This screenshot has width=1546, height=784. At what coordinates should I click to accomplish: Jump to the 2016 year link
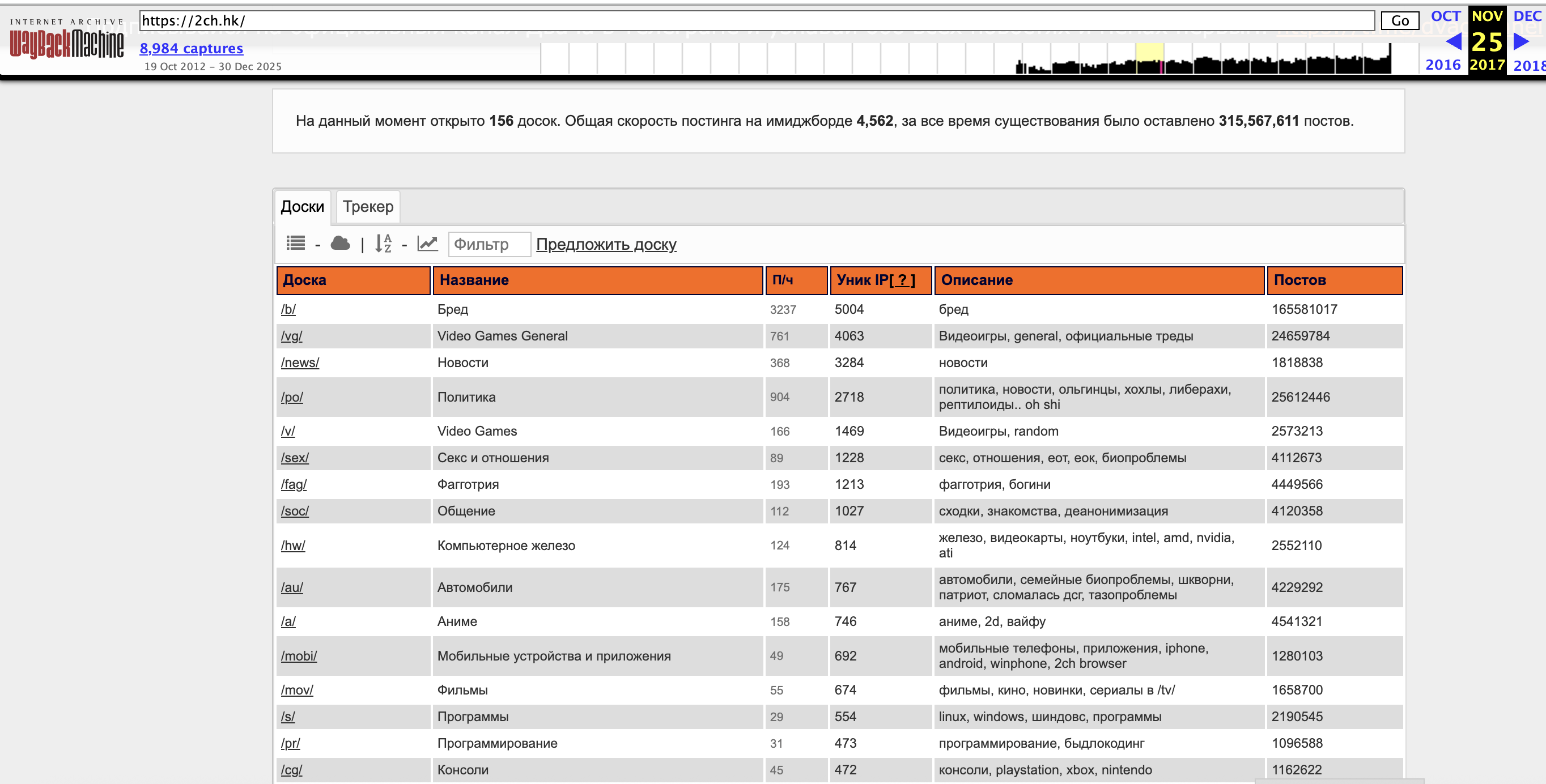coord(1442,65)
